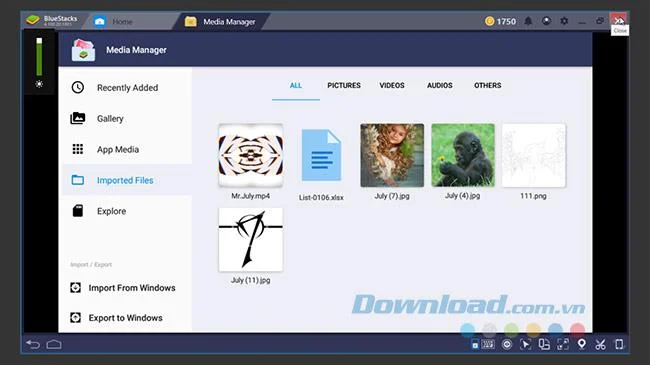Switch to the PICTURES filter tab
The width and height of the screenshot is (650, 365).
click(x=344, y=85)
